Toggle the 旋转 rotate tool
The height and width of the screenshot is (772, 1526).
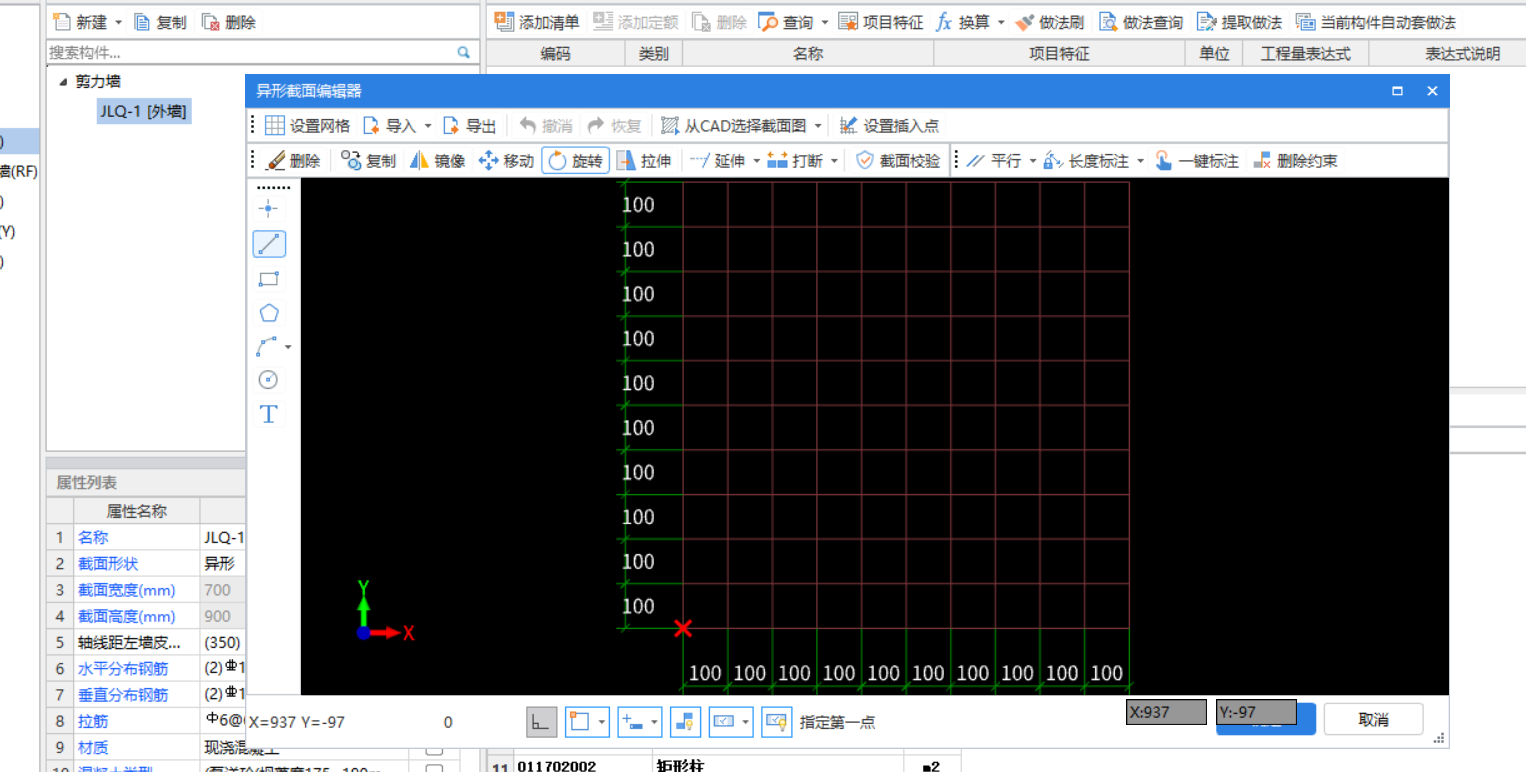tap(575, 160)
